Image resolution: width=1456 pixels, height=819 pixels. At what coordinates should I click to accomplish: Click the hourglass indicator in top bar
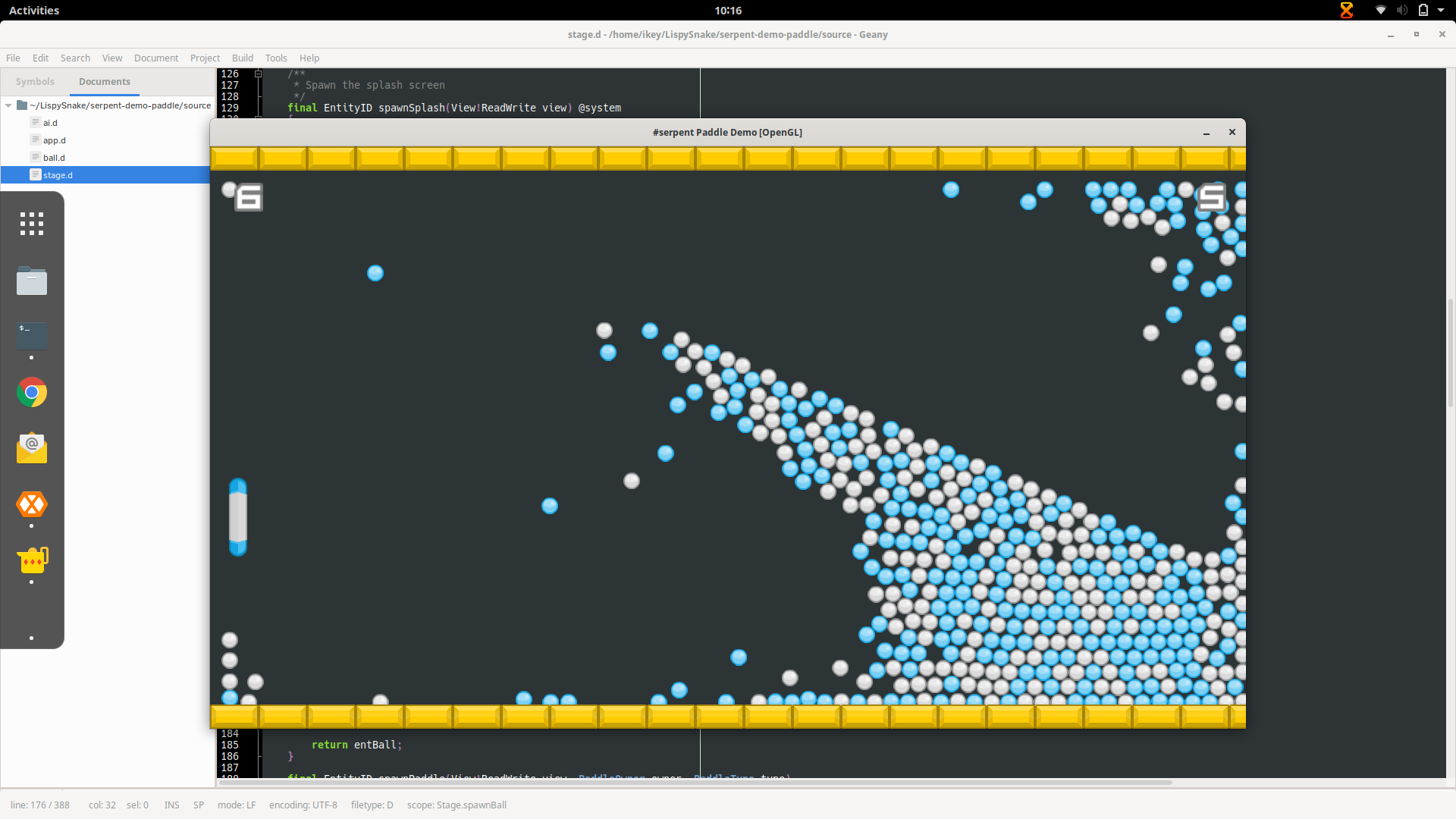[1347, 10]
